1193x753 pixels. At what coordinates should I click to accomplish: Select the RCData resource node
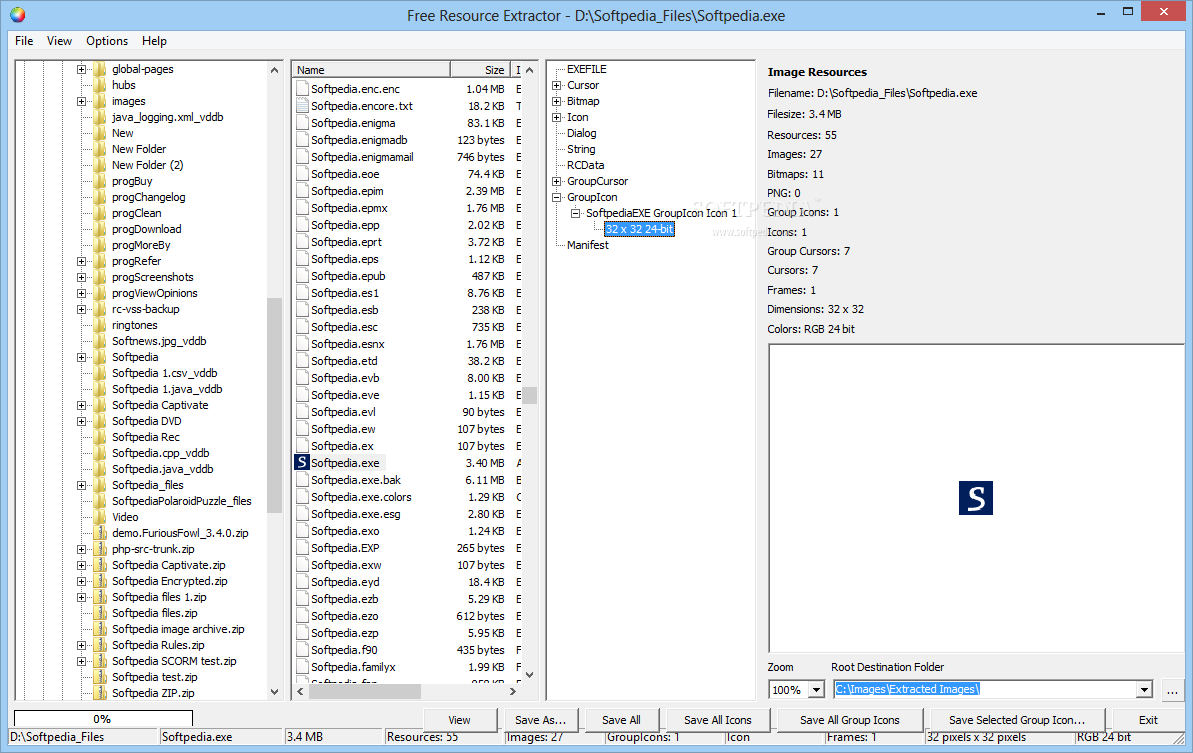(x=585, y=165)
